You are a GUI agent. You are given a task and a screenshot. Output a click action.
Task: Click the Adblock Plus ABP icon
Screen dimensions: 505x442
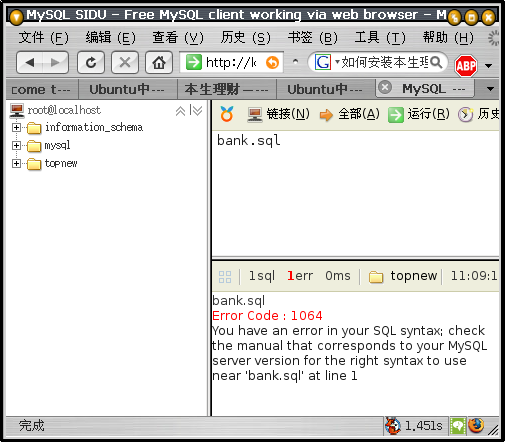[466, 66]
